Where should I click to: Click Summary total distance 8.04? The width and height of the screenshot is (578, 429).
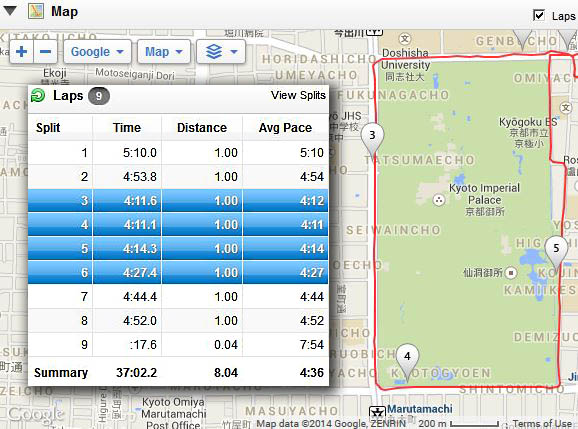[226, 373]
